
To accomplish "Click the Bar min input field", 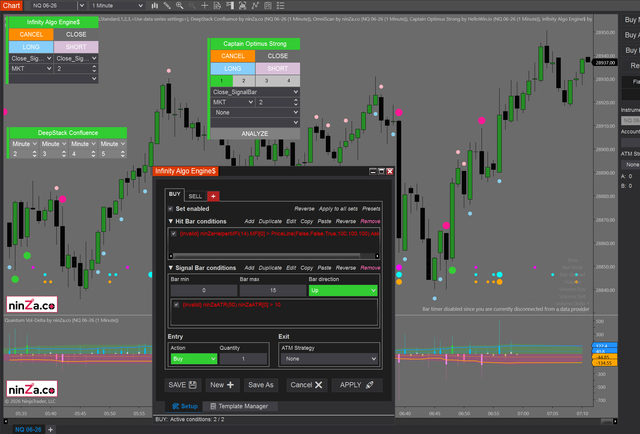I will click(204, 290).
